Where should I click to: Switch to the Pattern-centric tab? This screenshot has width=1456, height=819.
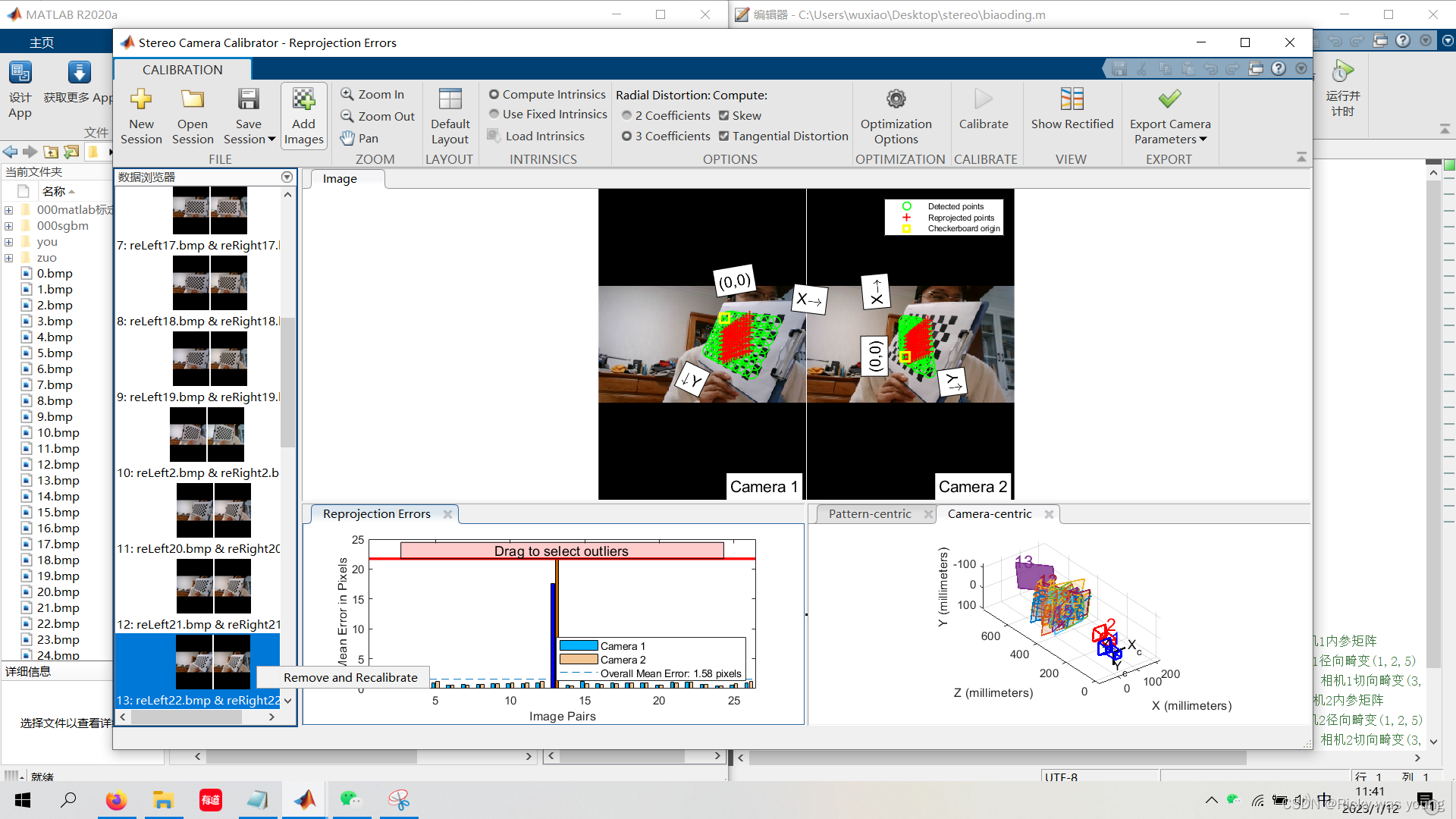tap(869, 514)
